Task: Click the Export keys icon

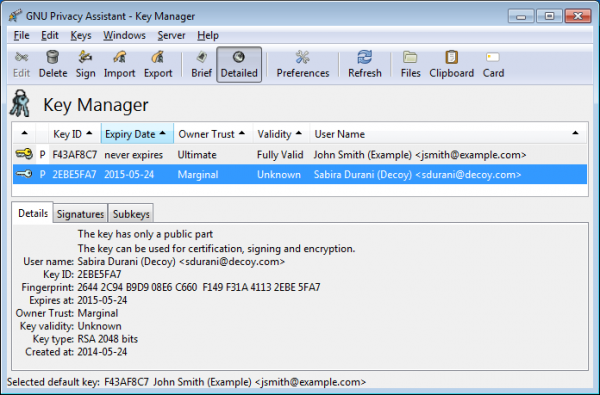Action: pos(158,64)
